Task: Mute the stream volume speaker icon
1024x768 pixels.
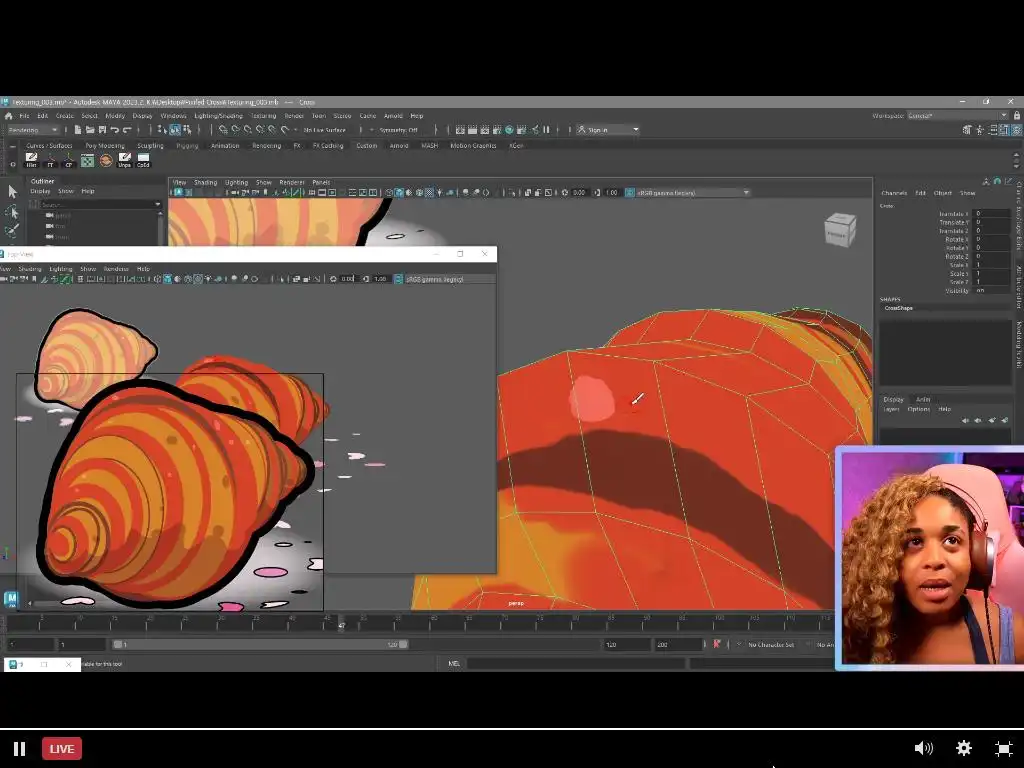Action: (x=923, y=748)
